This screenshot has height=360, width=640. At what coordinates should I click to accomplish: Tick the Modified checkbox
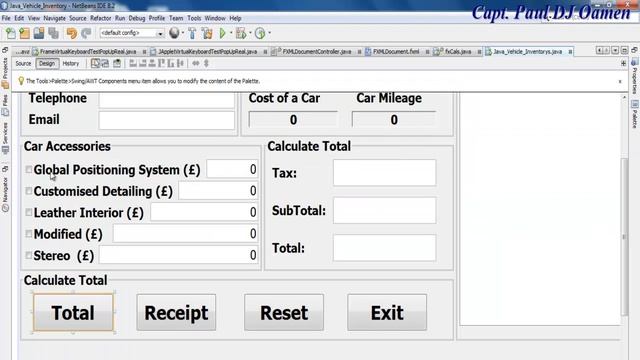(x=29, y=234)
